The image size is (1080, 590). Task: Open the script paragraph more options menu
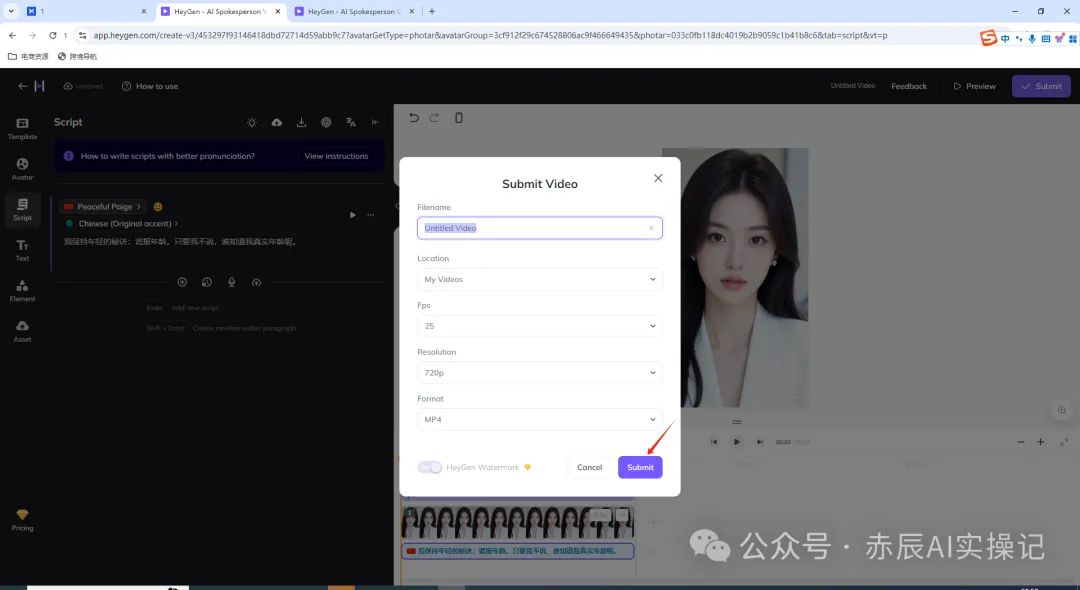[x=371, y=215]
